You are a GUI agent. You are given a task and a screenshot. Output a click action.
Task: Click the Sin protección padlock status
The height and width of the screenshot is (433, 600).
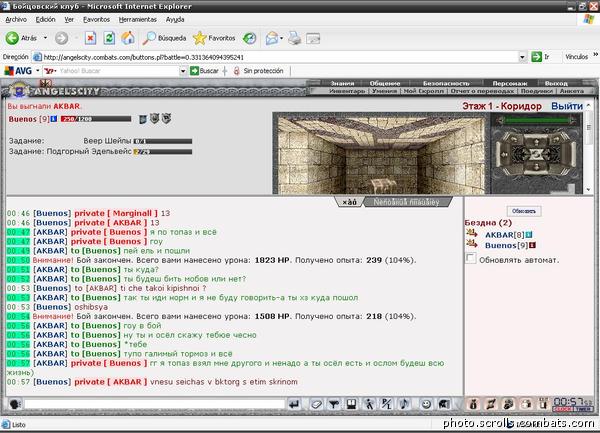(x=258, y=71)
